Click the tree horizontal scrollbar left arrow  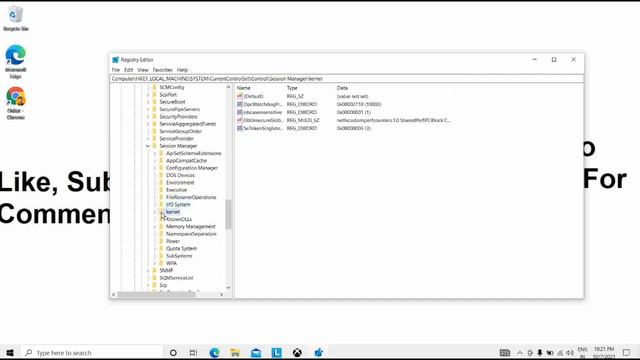(114, 294)
